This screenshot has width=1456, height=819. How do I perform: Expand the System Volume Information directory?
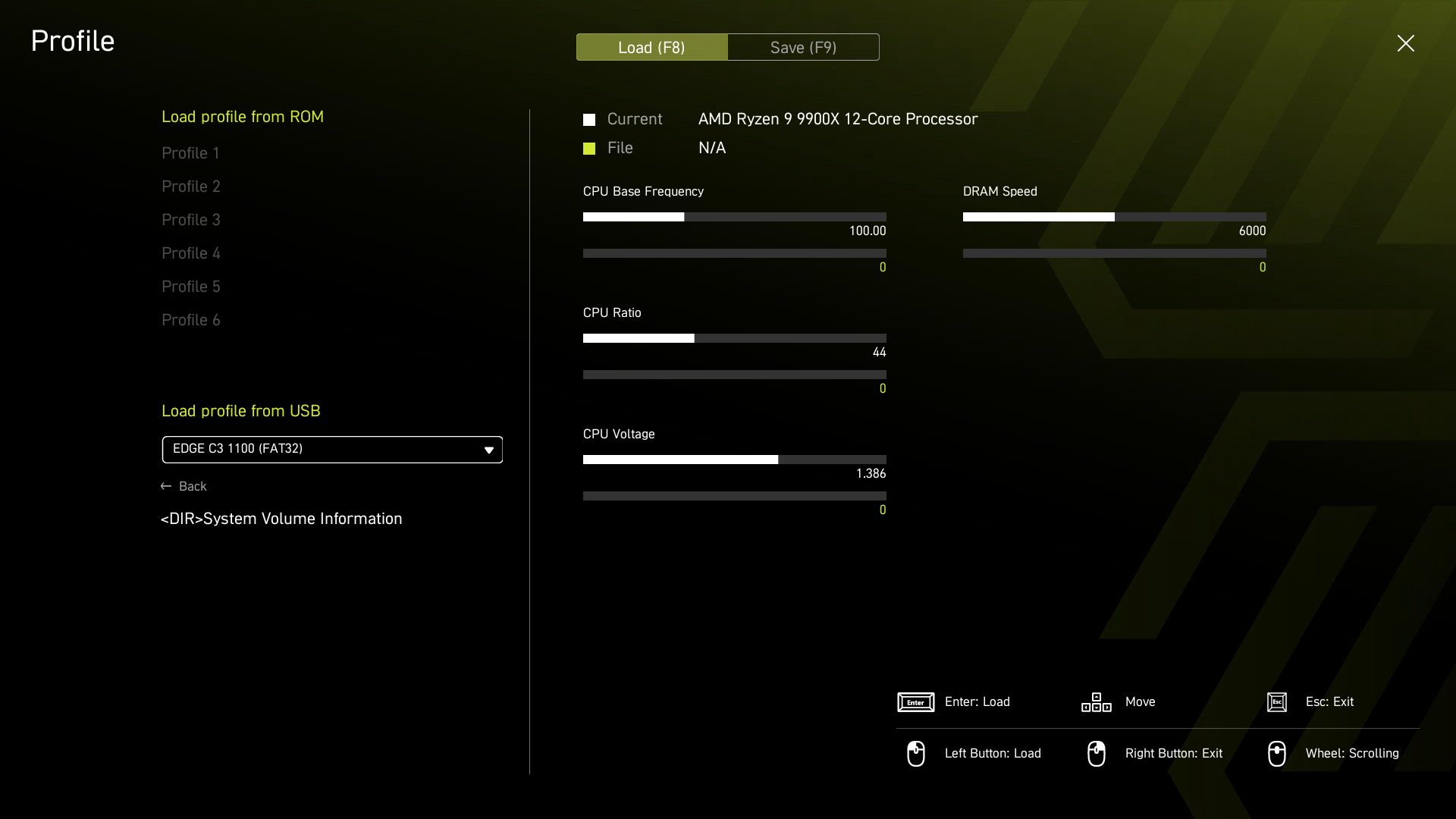tap(281, 519)
